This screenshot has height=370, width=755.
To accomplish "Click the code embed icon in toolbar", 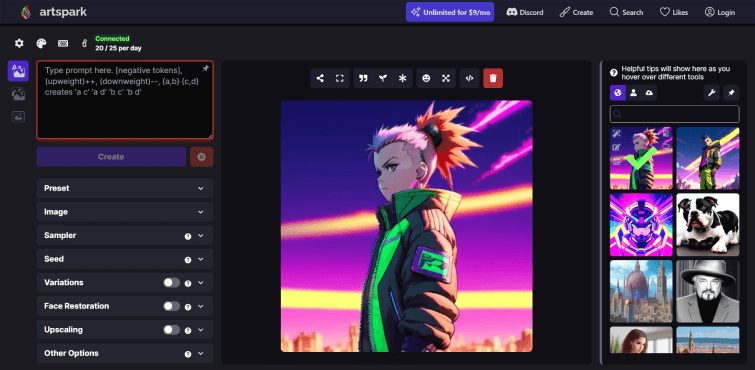I will (x=469, y=78).
